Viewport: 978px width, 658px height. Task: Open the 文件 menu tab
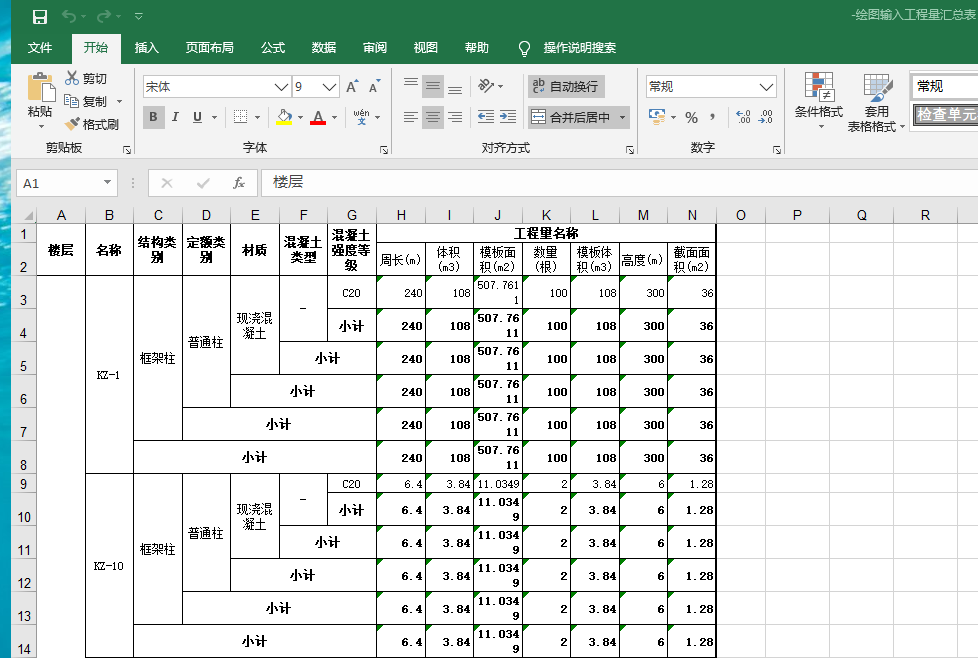pos(40,47)
